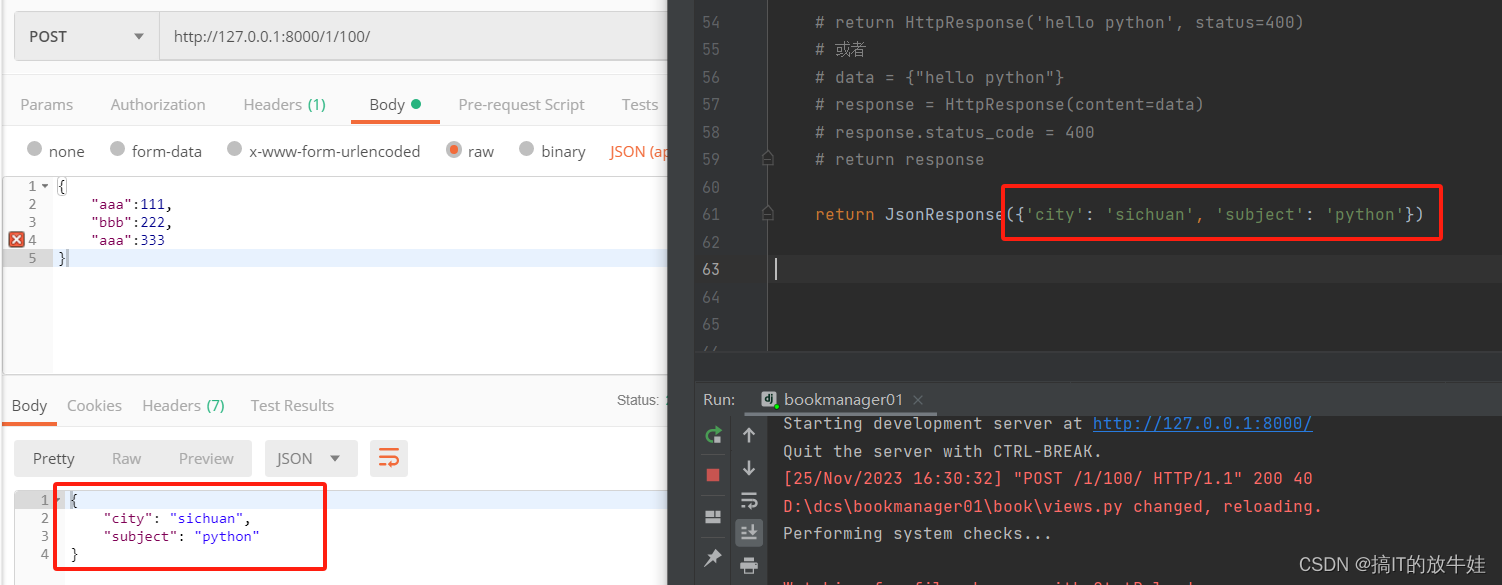The width and height of the screenshot is (1502, 585).
Task: Open the Test Results tab
Action: [x=292, y=406]
